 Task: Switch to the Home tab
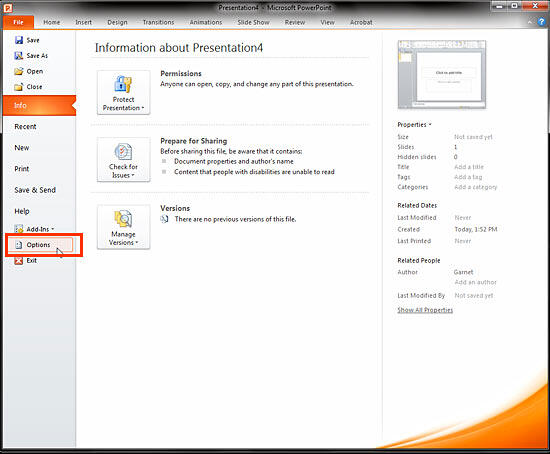tap(52, 22)
